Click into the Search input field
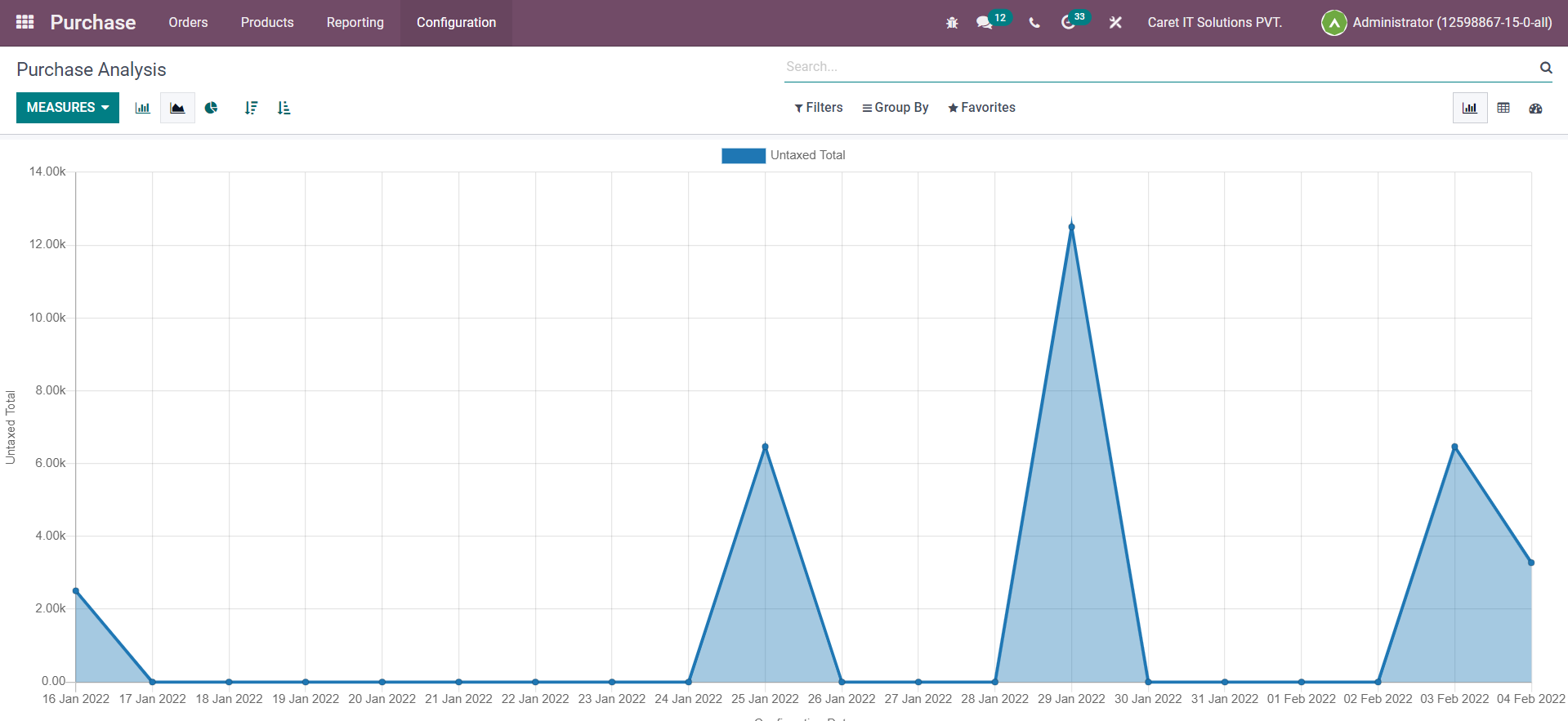The height and width of the screenshot is (721, 1568). coord(1160,67)
